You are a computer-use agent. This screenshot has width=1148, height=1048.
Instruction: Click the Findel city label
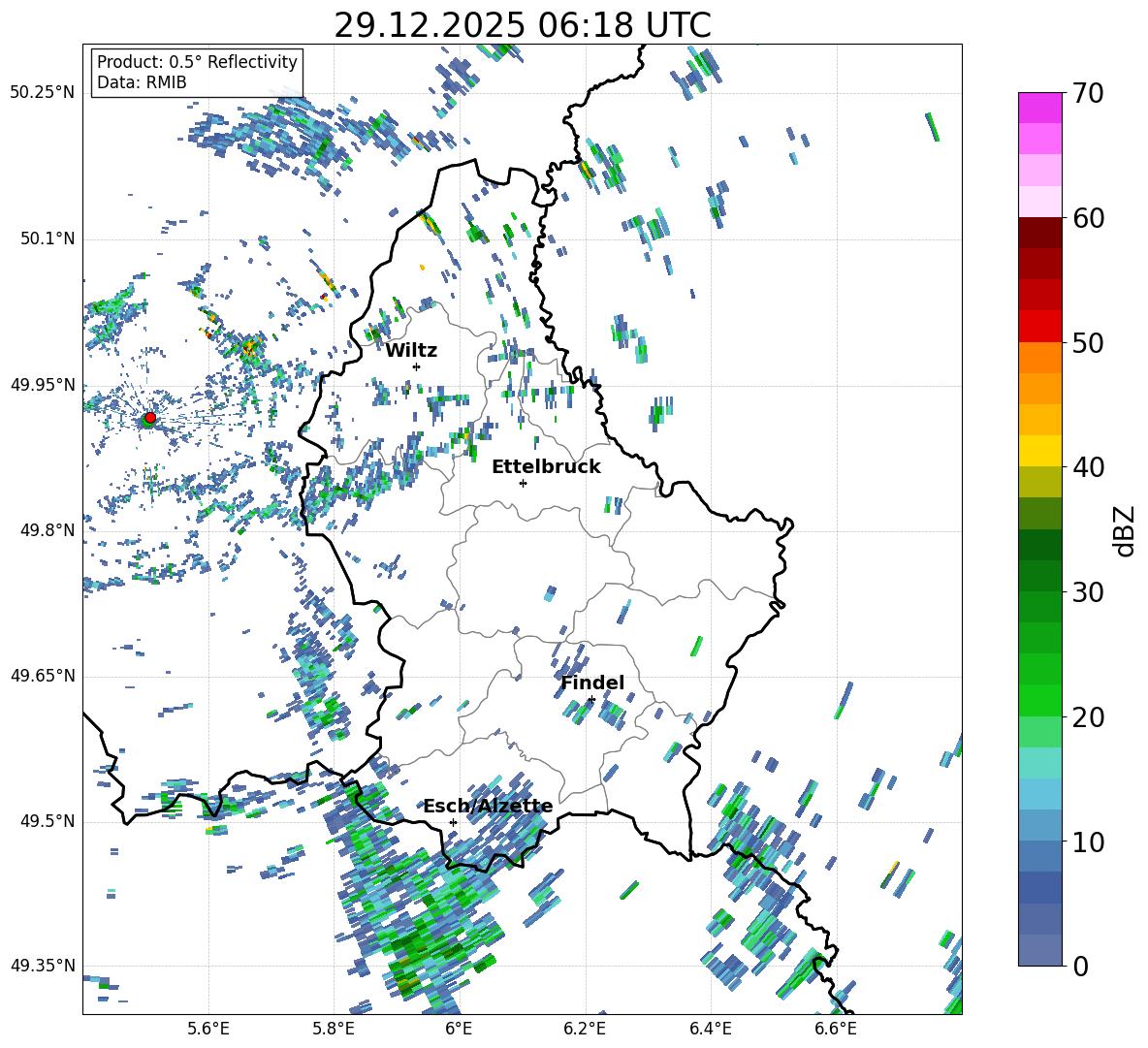pos(592,683)
